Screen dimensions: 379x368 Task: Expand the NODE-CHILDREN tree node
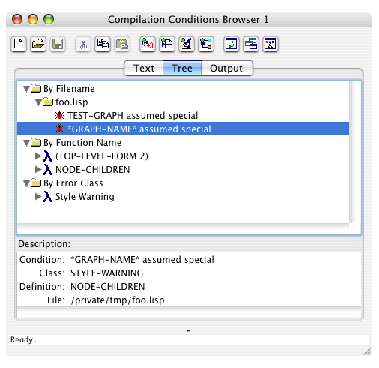coord(38,170)
